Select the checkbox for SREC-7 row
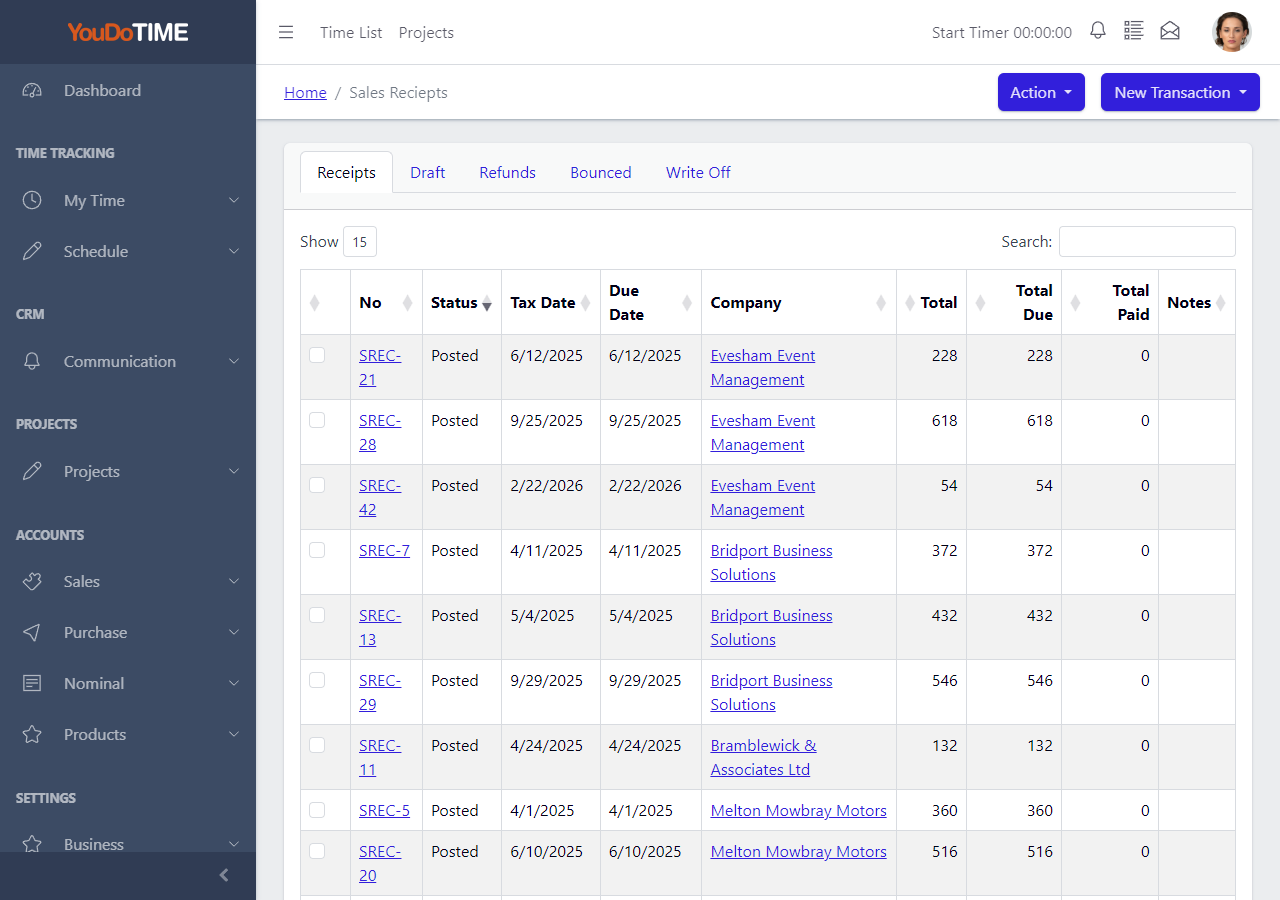1280x900 pixels. coord(317,550)
